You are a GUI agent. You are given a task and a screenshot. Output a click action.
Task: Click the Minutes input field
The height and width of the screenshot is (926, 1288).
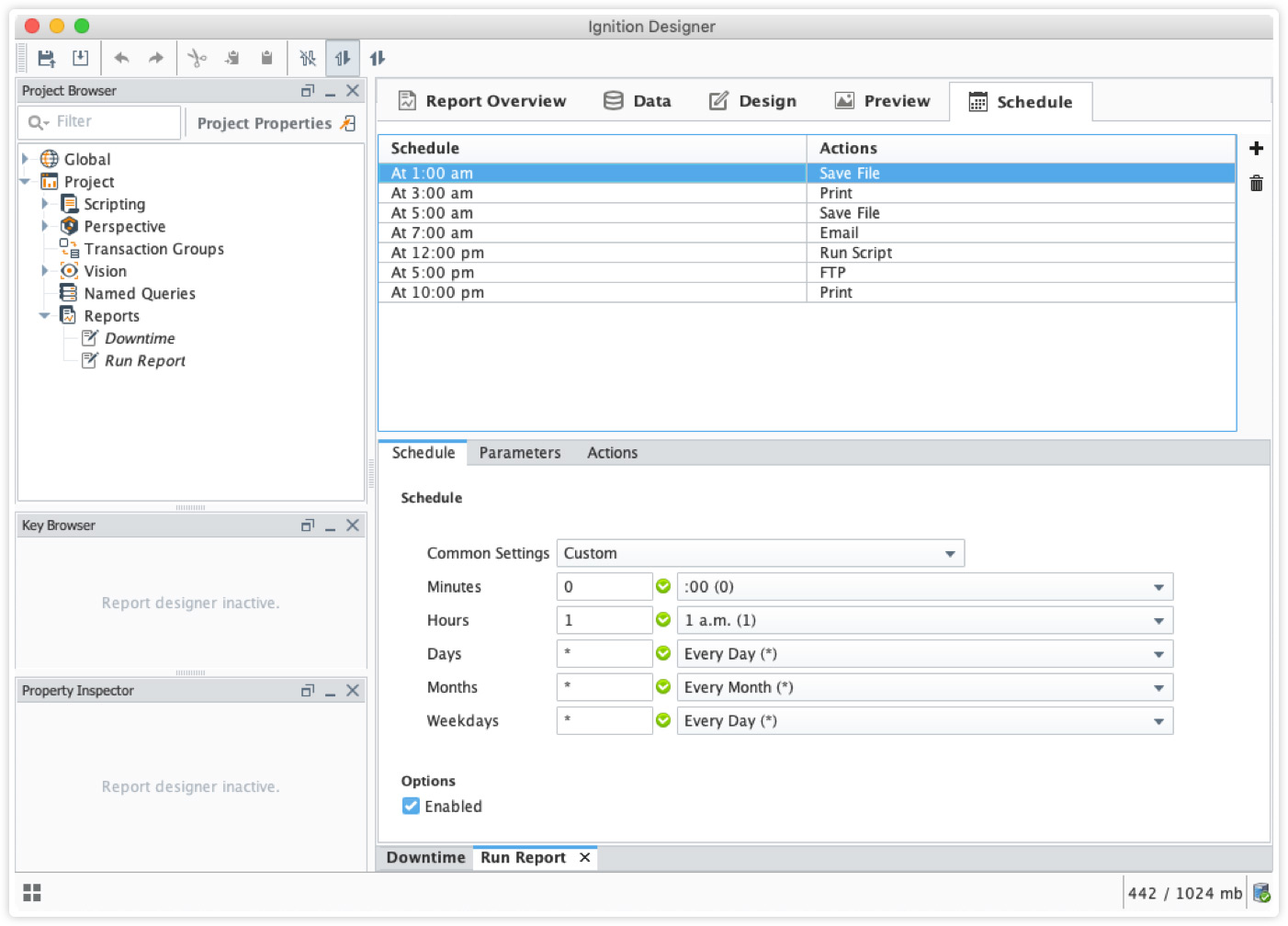tap(604, 587)
